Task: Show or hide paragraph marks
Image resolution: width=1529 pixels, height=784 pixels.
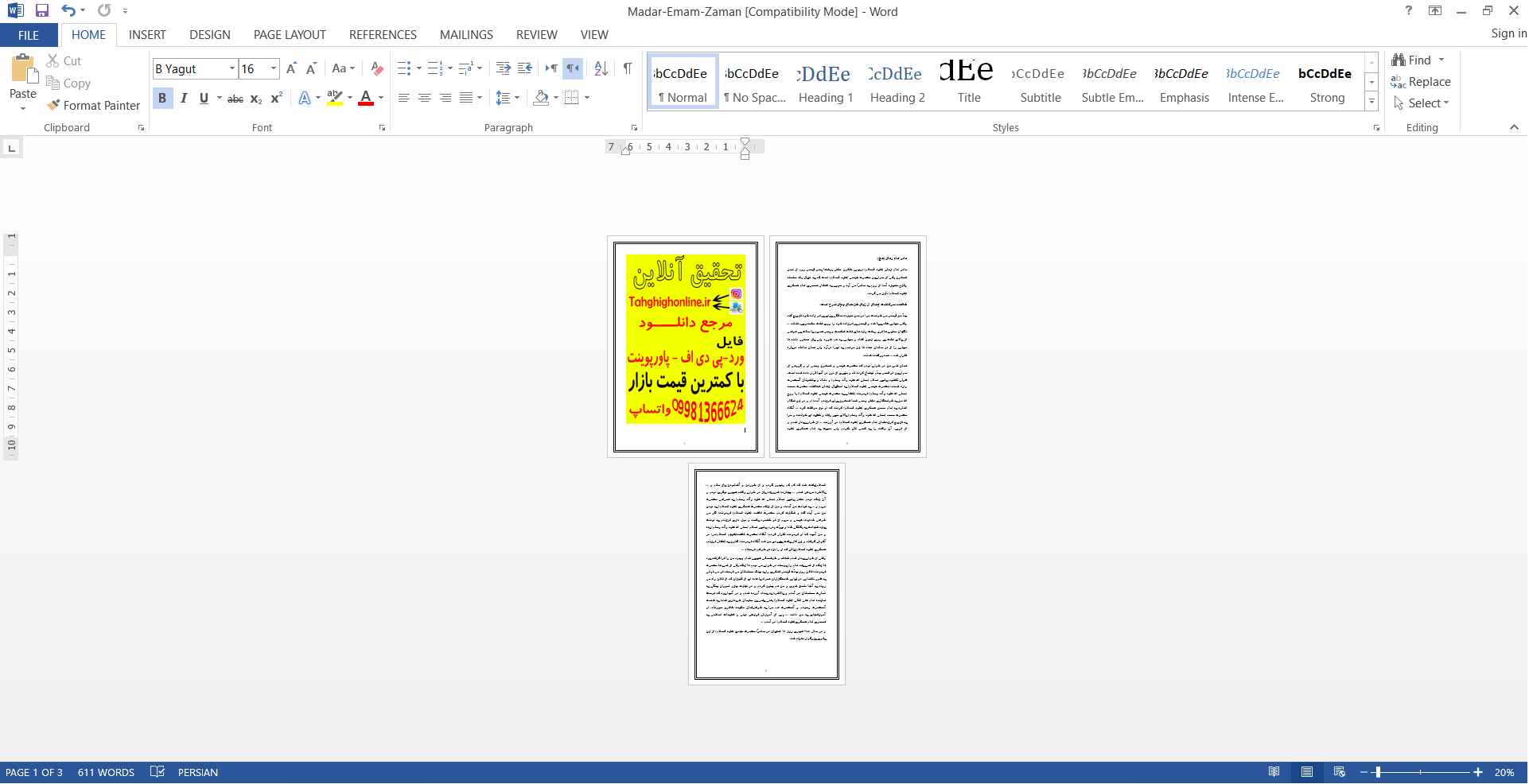Action: [x=628, y=69]
